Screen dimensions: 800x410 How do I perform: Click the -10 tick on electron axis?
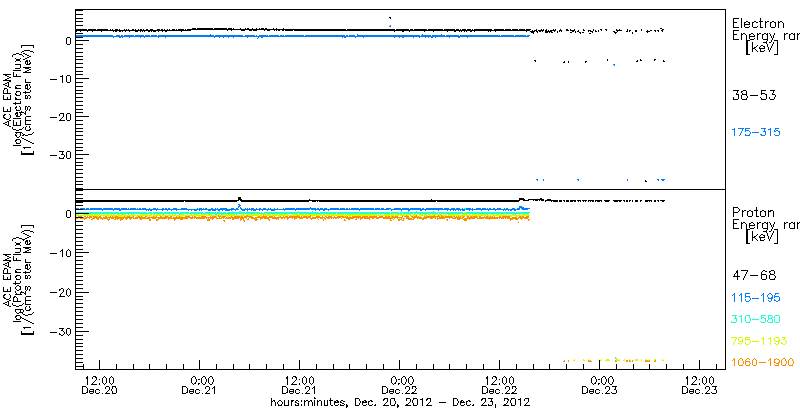60,79
